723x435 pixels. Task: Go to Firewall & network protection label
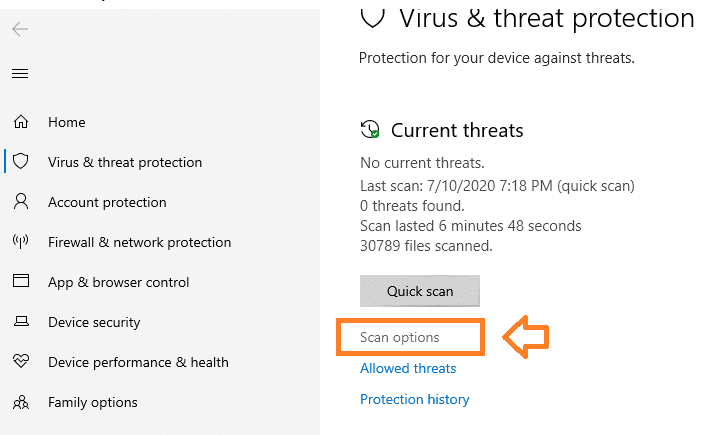click(x=139, y=242)
